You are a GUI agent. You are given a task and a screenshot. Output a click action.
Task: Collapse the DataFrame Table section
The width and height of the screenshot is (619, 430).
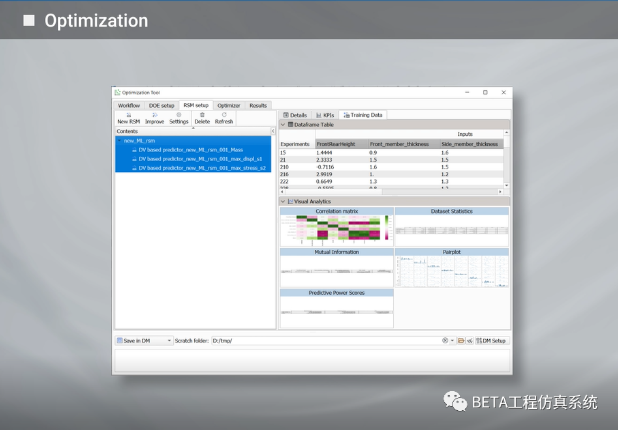point(283,124)
